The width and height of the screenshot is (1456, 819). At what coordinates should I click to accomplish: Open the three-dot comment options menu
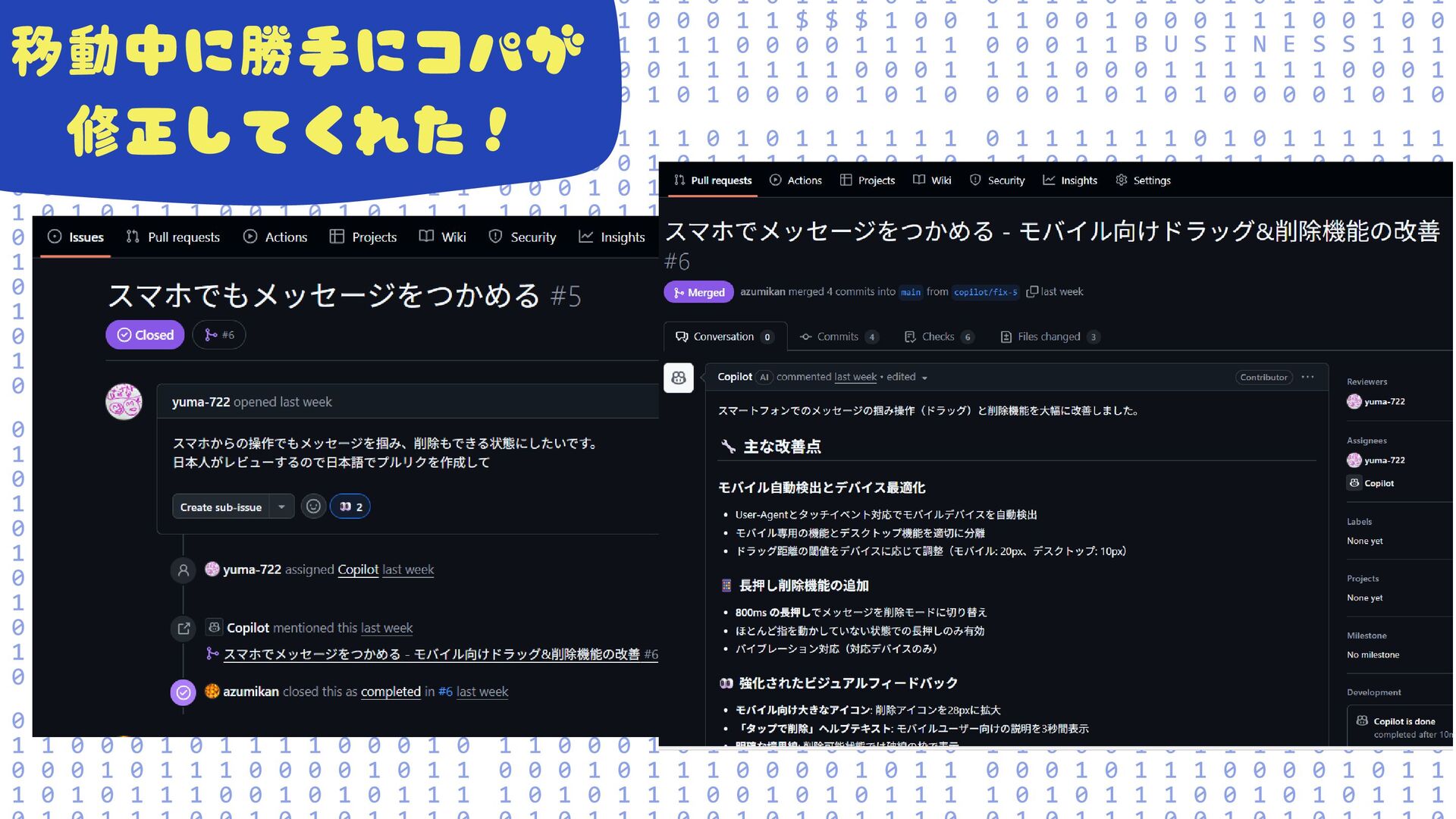coord(1308,377)
